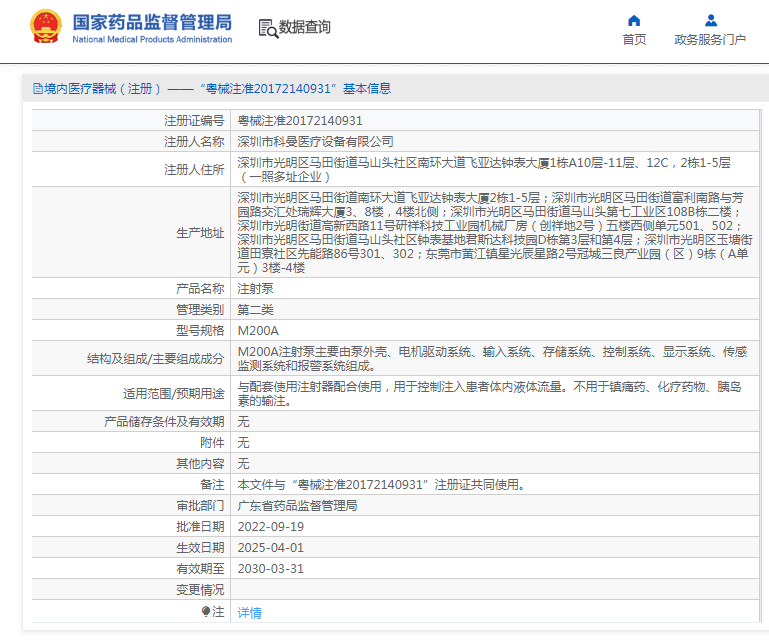The height and width of the screenshot is (642, 769).
Task: Click the 生产地址 row label
Action: [200, 233]
